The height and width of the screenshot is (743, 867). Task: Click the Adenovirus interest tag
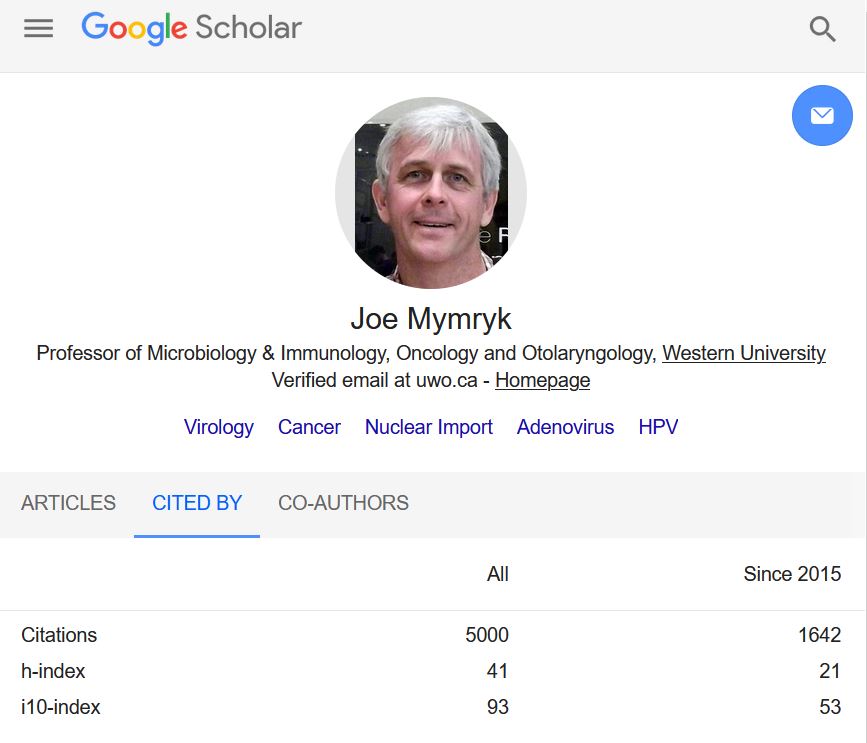[x=565, y=427]
